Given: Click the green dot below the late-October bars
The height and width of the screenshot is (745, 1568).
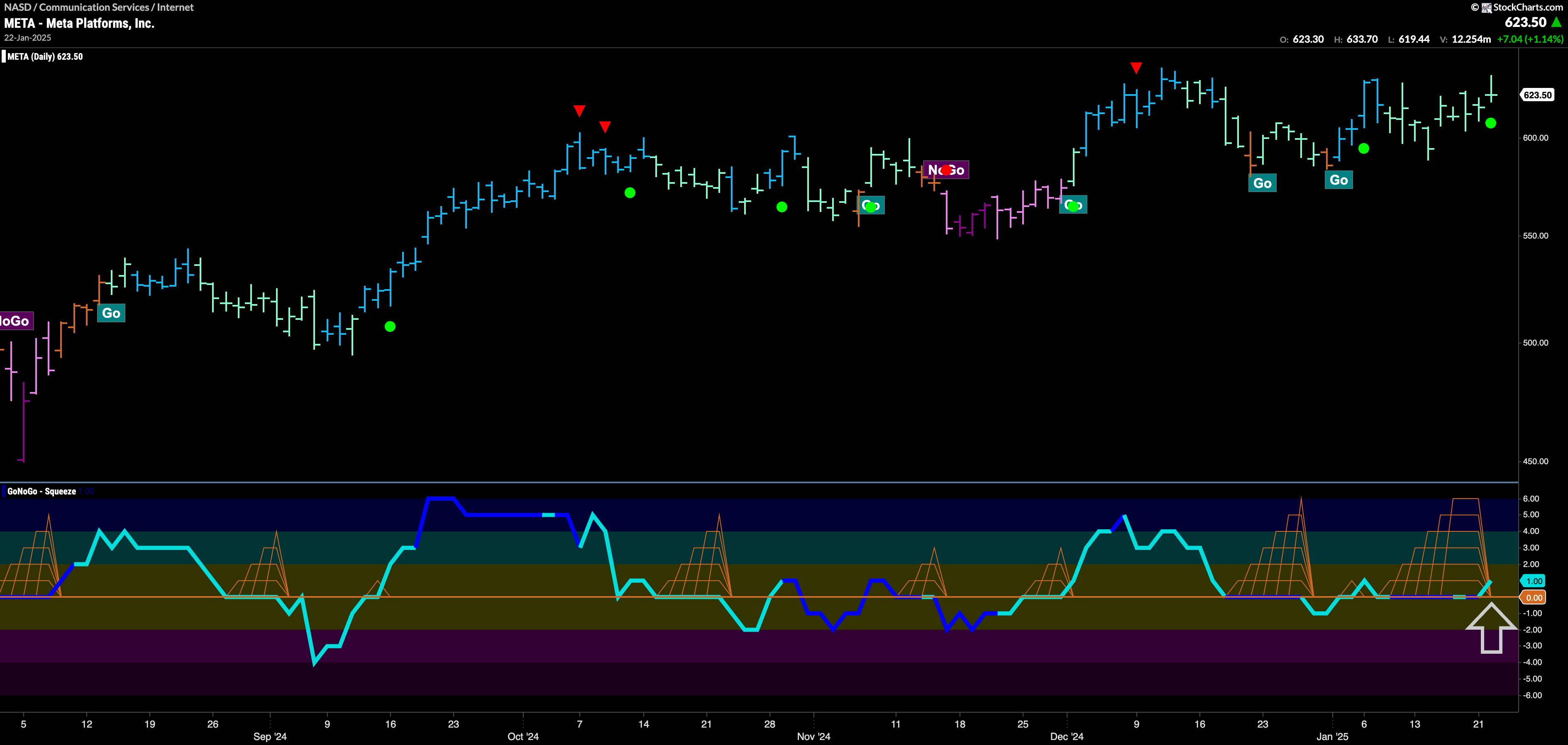Looking at the screenshot, I should click(782, 207).
